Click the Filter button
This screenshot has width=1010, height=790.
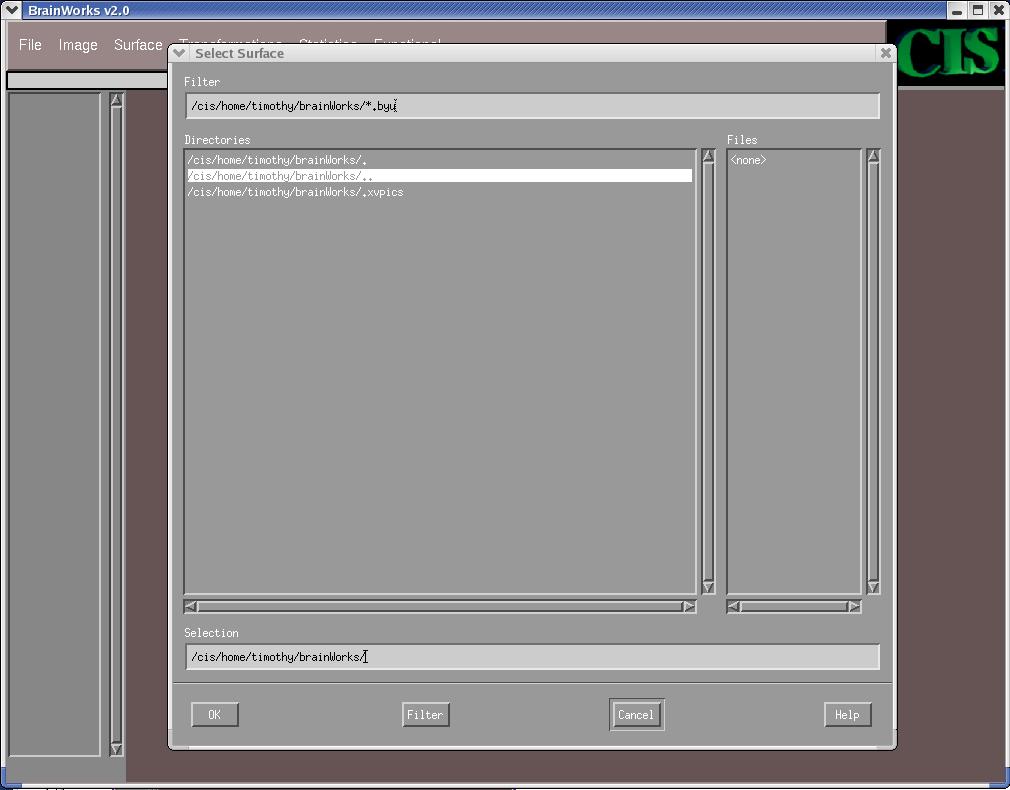point(425,714)
